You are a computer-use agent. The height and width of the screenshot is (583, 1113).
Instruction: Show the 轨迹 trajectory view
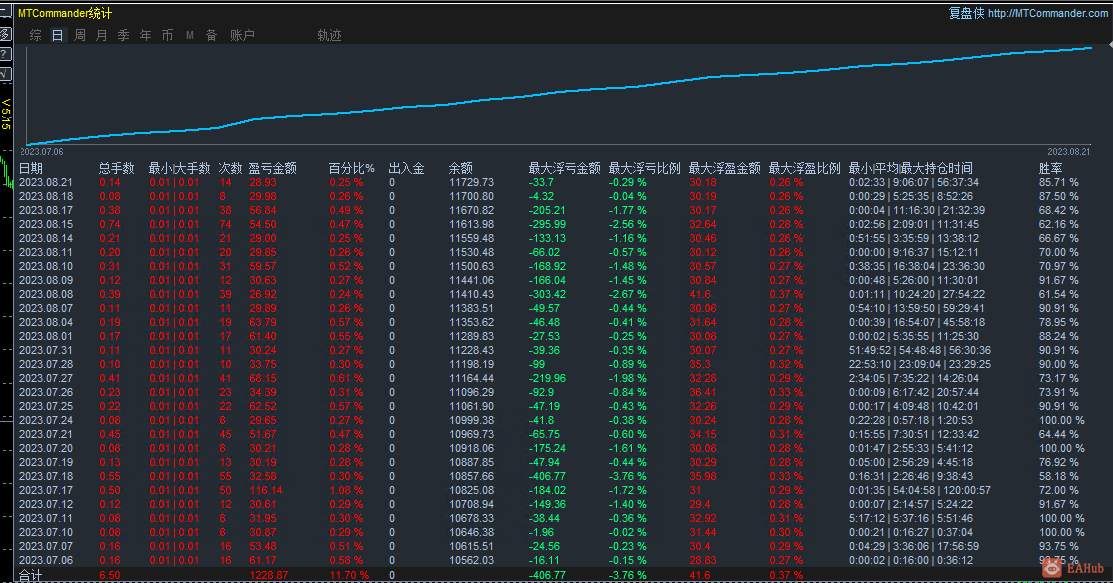pyautogui.click(x=329, y=35)
